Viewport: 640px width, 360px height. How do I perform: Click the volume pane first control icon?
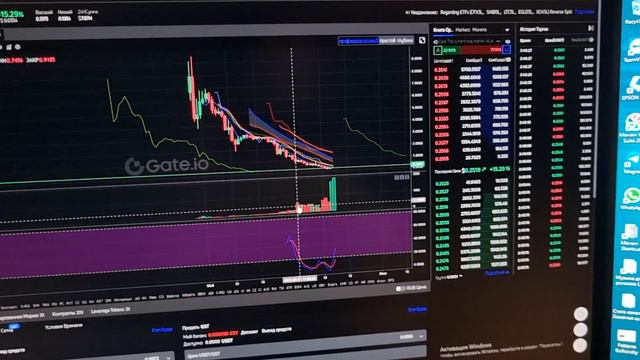(x=396, y=177)
